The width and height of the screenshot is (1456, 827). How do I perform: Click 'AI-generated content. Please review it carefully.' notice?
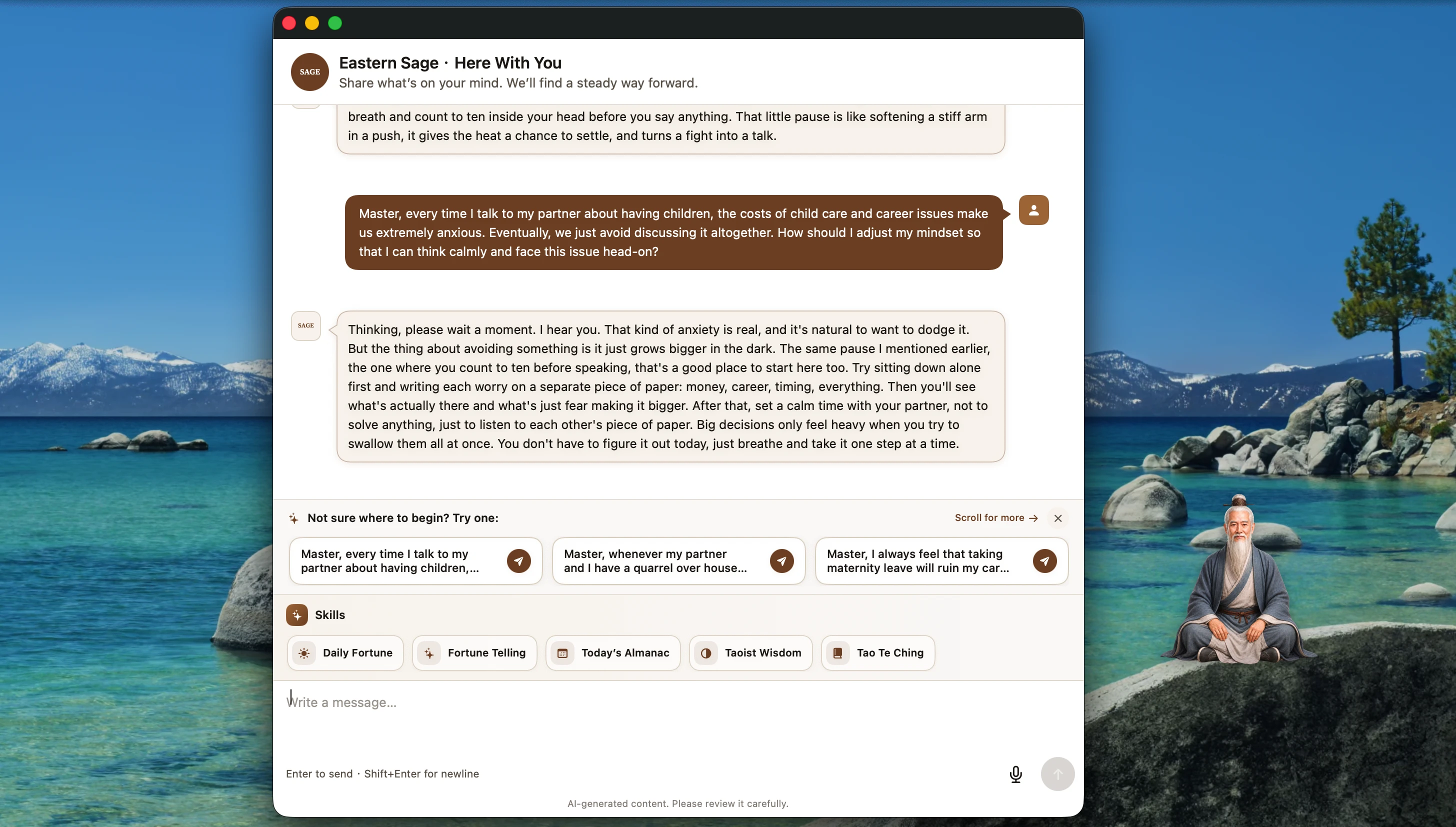678,803
